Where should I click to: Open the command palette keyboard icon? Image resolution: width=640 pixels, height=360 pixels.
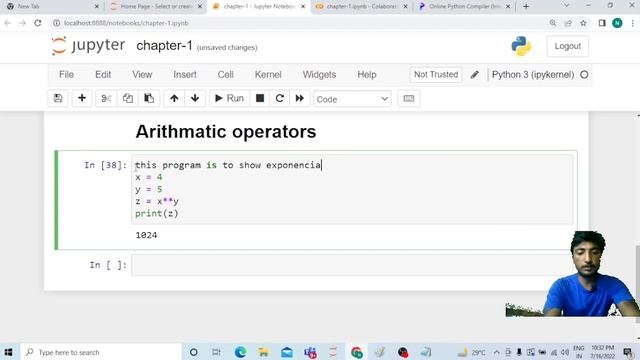409,98
